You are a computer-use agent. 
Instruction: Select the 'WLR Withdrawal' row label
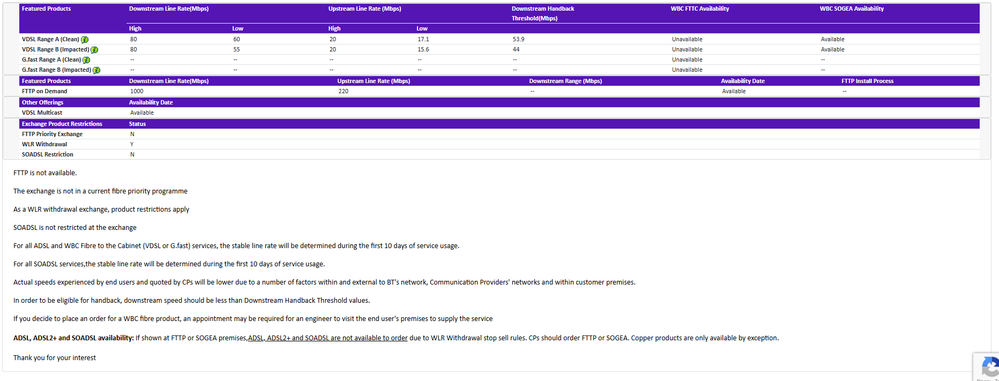pos(45,144)
